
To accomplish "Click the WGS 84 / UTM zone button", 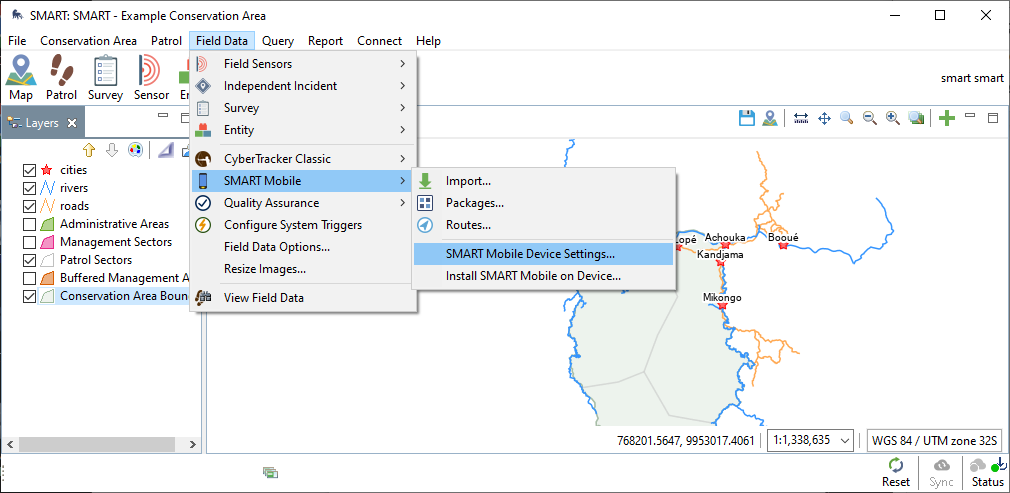I will [x=933, y=440].
